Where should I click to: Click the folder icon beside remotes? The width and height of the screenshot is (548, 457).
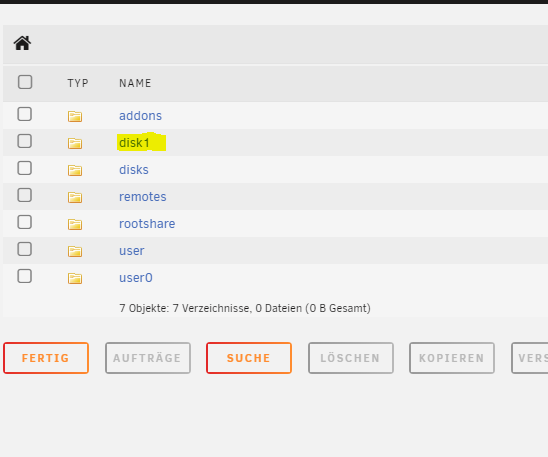(x=75, y=197)
